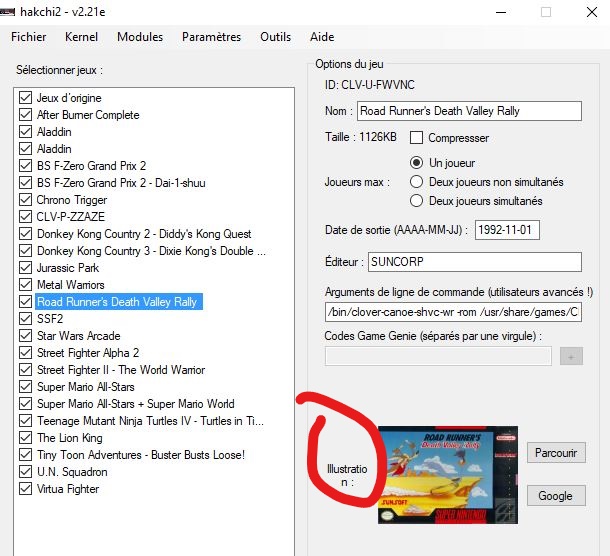Click the Game Genie plus button
Image resolution: width=610 pixels, height=556 pixels.
(x=571, y=356)
